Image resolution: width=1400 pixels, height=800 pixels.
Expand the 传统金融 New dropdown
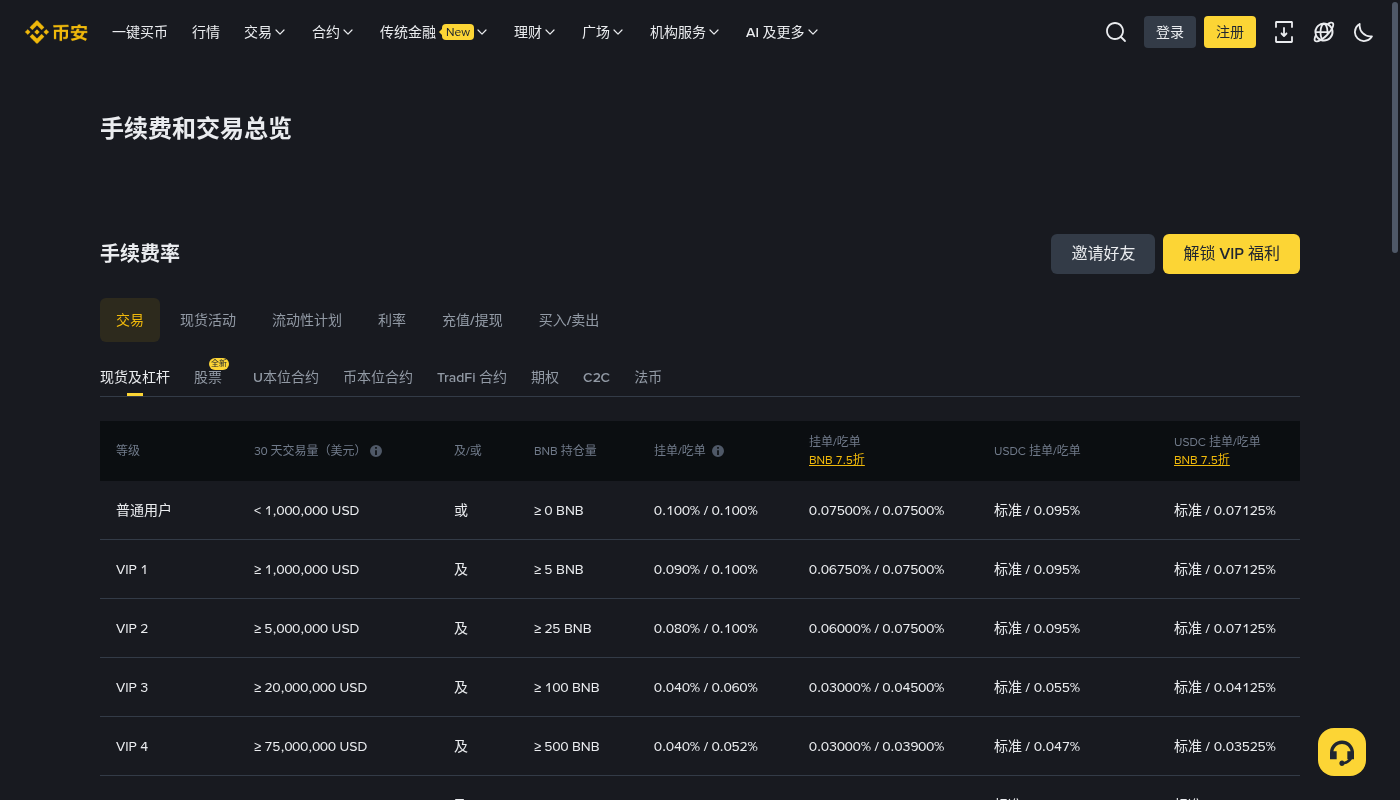pyautogui.click(x=434, y=32)
